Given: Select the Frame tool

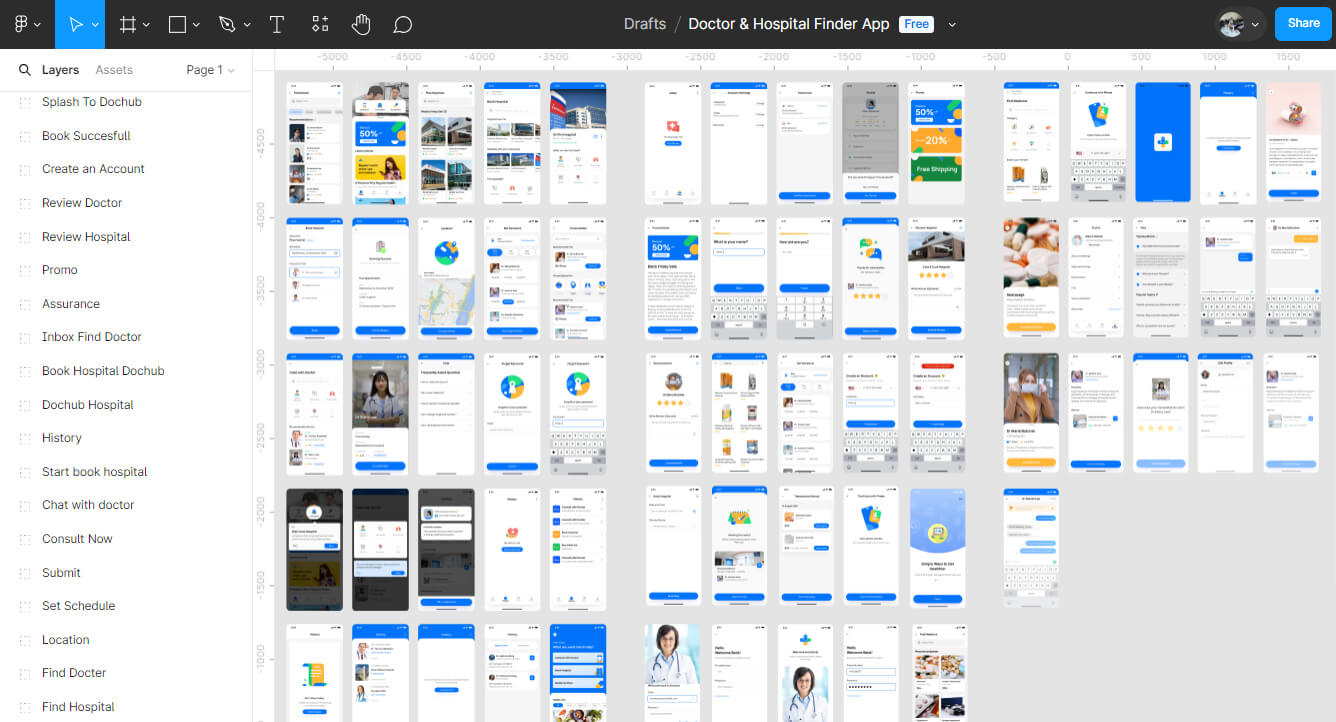Looking at the screenshot, I should [128, 24].
